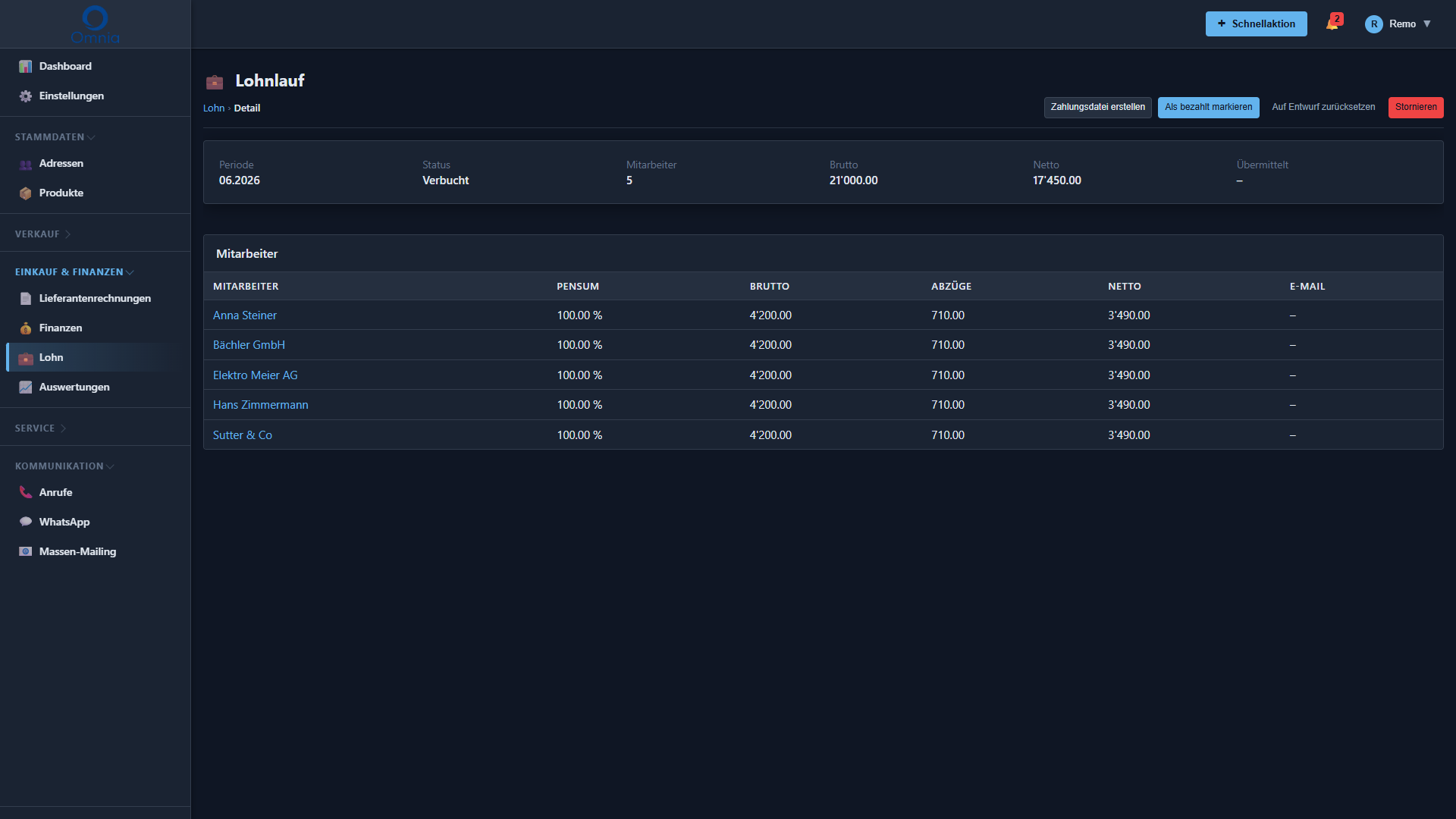Screen dimensions: 1456x819
Task: Click the Massen-Mailing envelope icon
Action: (x=26, y=552)
